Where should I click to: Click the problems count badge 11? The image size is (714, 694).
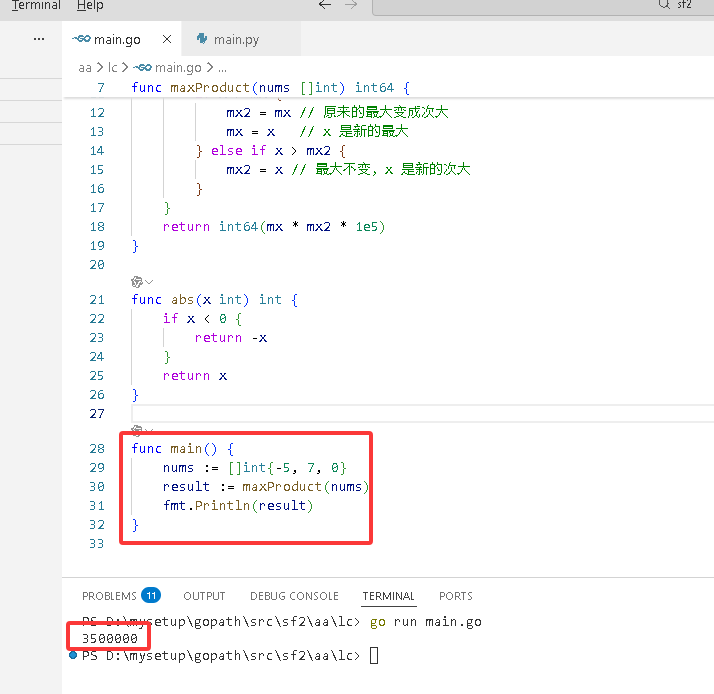pyautogui.click(x=151, y=596)
